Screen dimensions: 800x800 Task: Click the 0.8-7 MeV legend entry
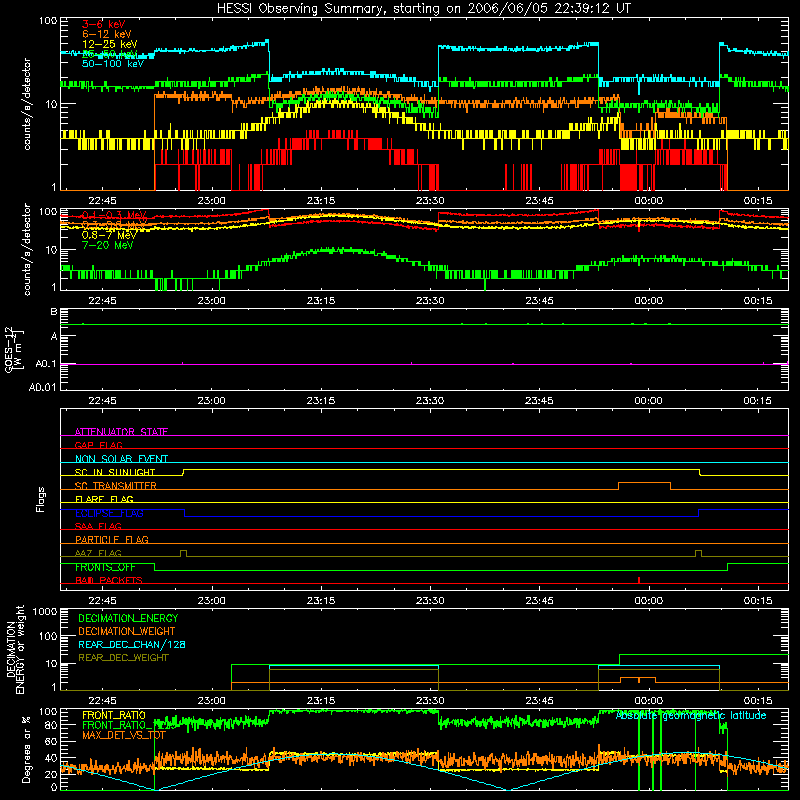pos(109,235)
